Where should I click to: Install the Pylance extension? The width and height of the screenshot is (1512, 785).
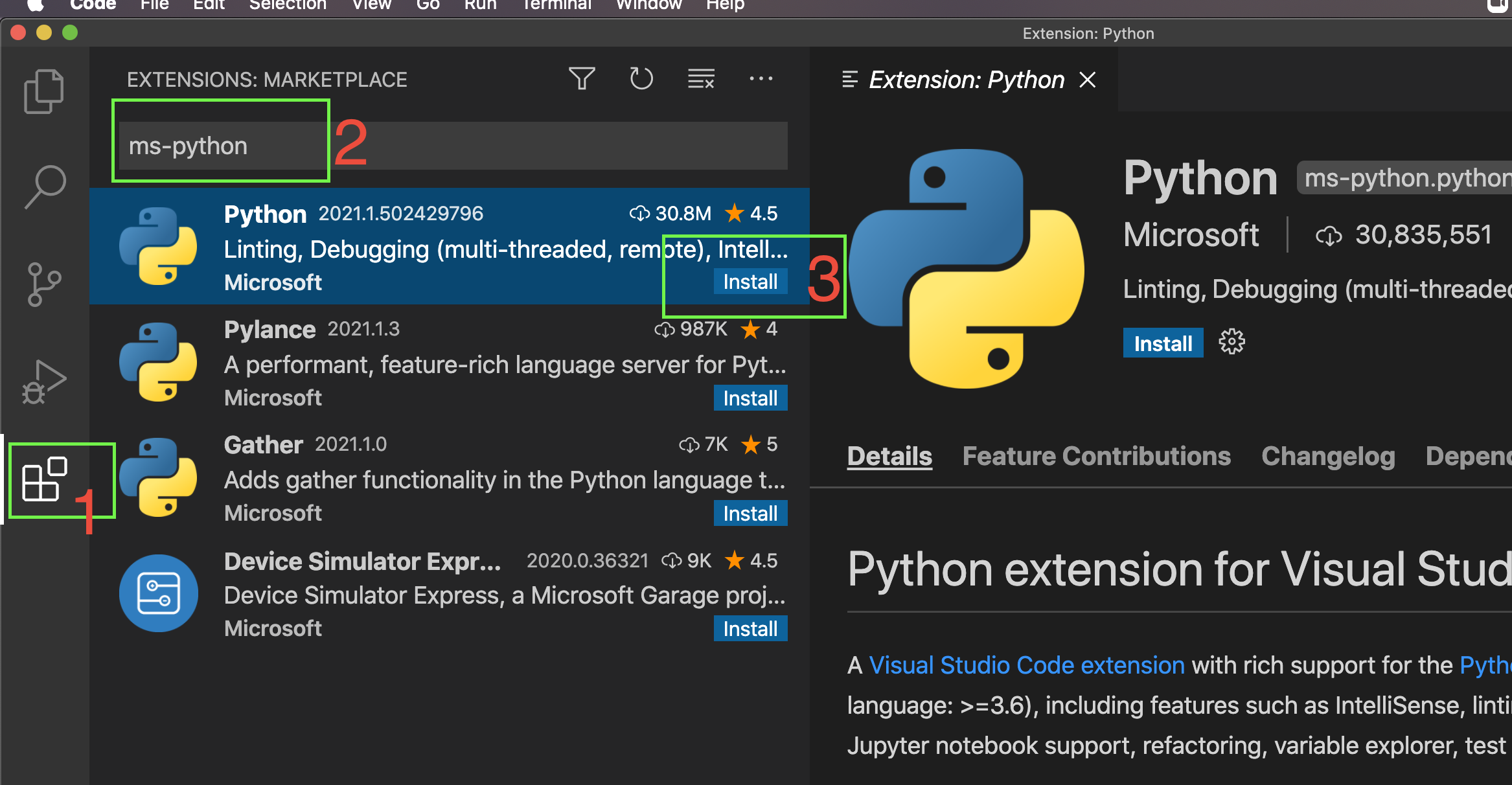coord(750,398)
